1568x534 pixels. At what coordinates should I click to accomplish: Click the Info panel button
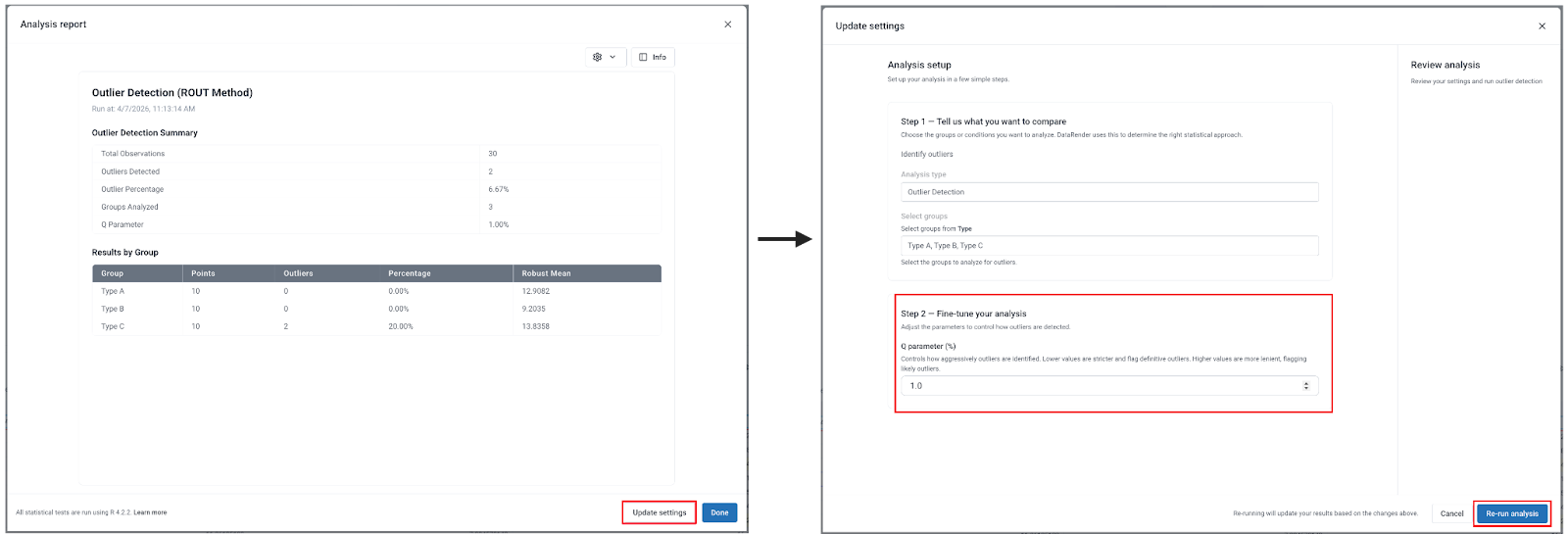point(653,57)
